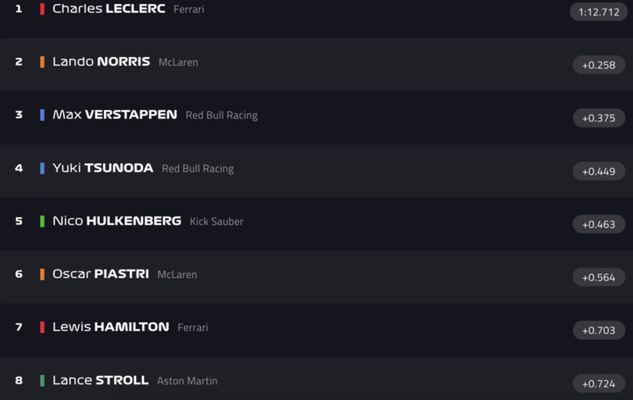This screenshot has width=633, height=400.
Task: Select Lando Norris +0.258 gap badge
Action: 599,65
